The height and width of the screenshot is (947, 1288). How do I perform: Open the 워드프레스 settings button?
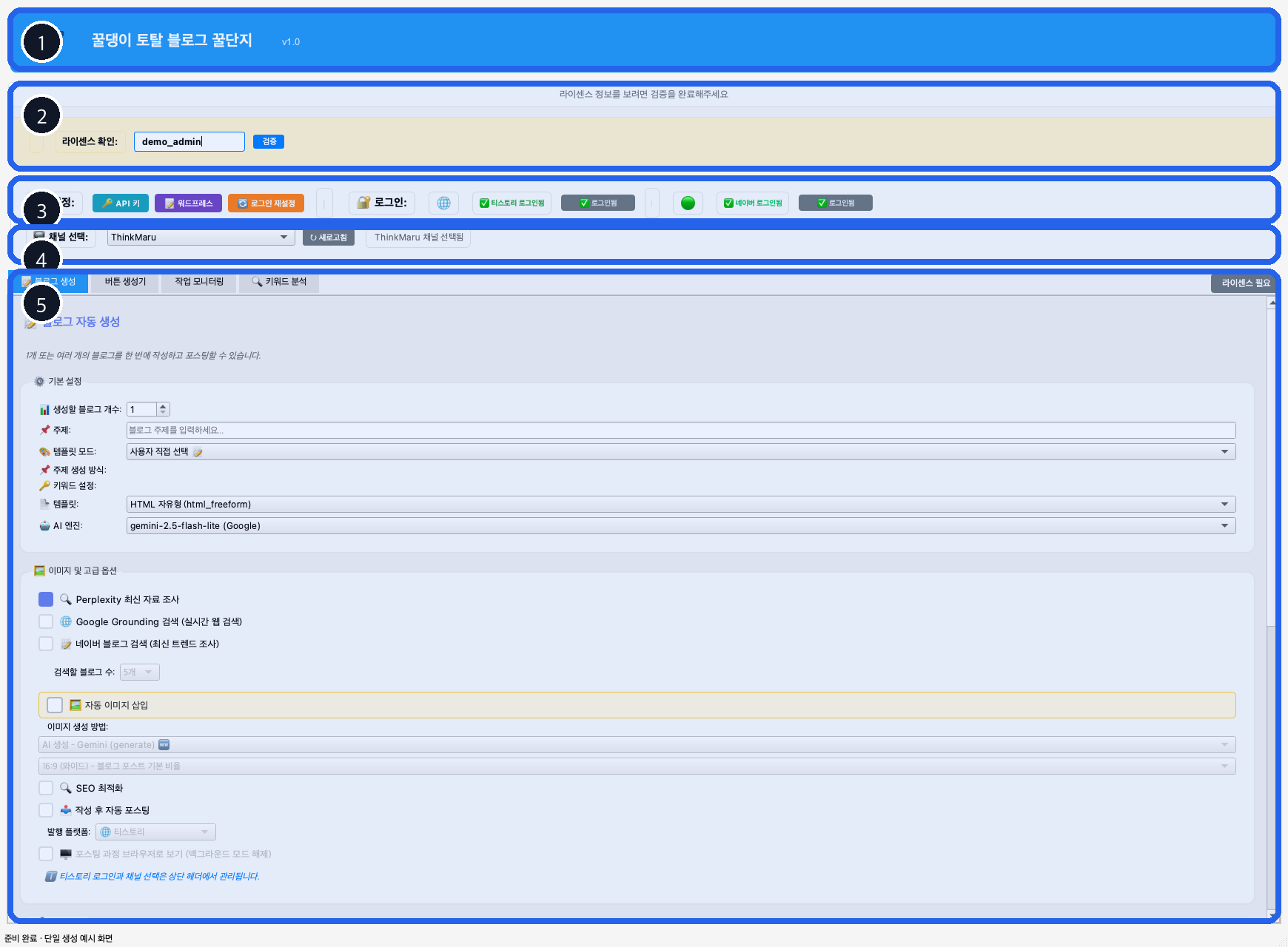pos(188,203)
